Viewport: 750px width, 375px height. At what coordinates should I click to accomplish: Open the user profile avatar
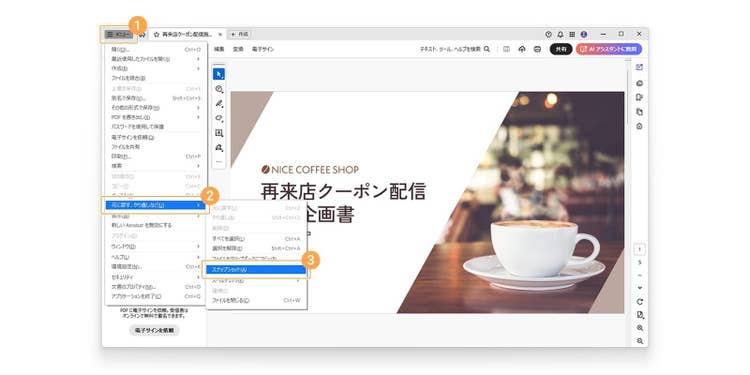(584, 34)
